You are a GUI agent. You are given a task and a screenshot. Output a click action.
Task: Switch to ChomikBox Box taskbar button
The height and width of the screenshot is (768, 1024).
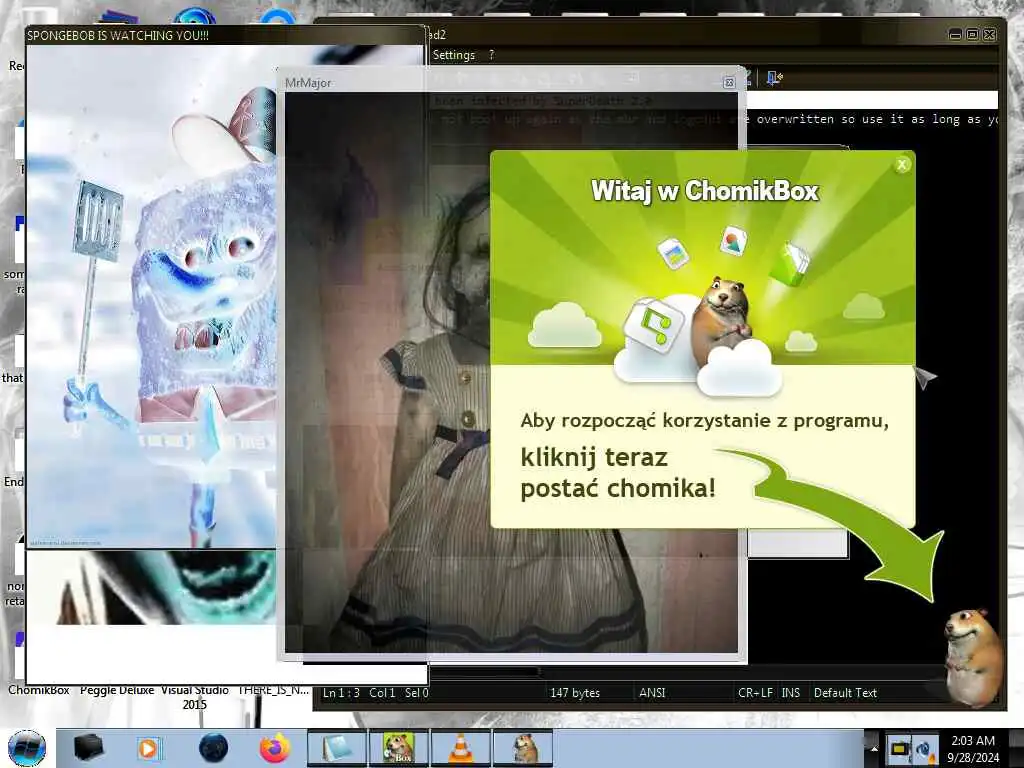tap(398, 748)
